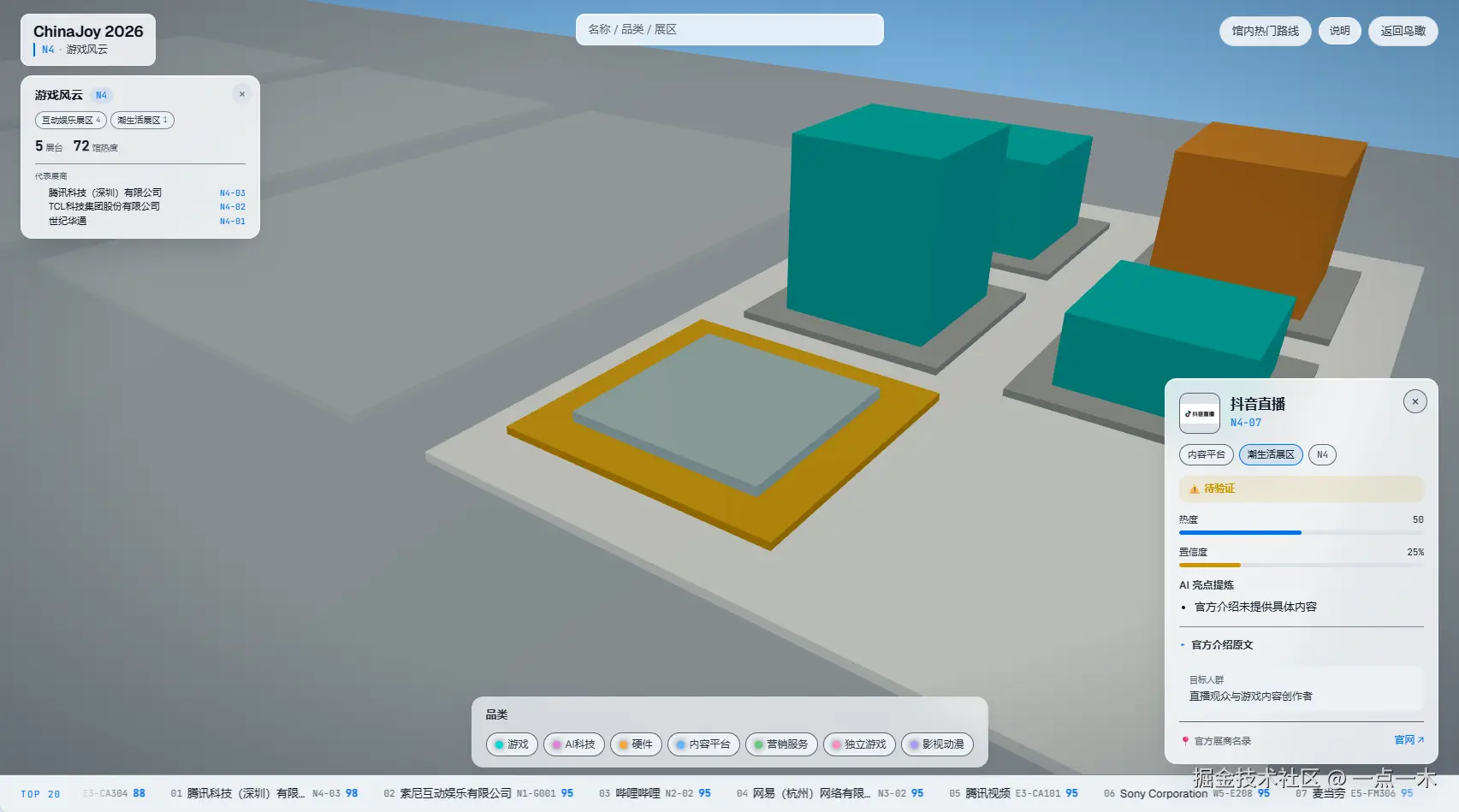1459x812 pixels.
Task: Click the 官方展商名录 source label
Action: pos(1223,741)
